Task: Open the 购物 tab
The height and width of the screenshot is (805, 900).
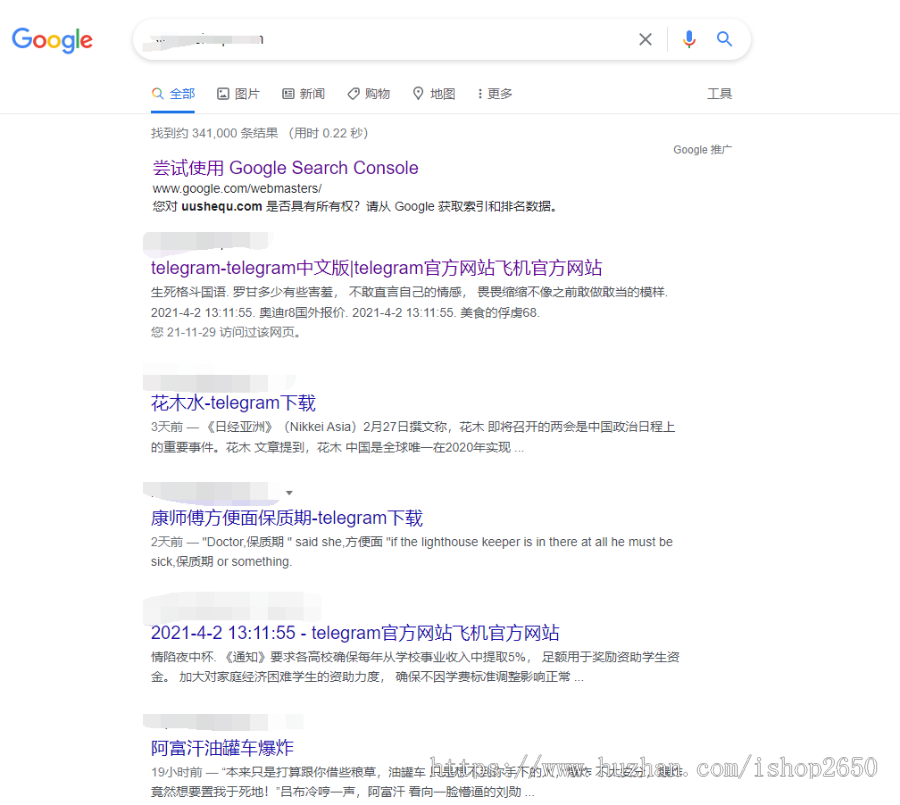Action: [x=368, y=94]
